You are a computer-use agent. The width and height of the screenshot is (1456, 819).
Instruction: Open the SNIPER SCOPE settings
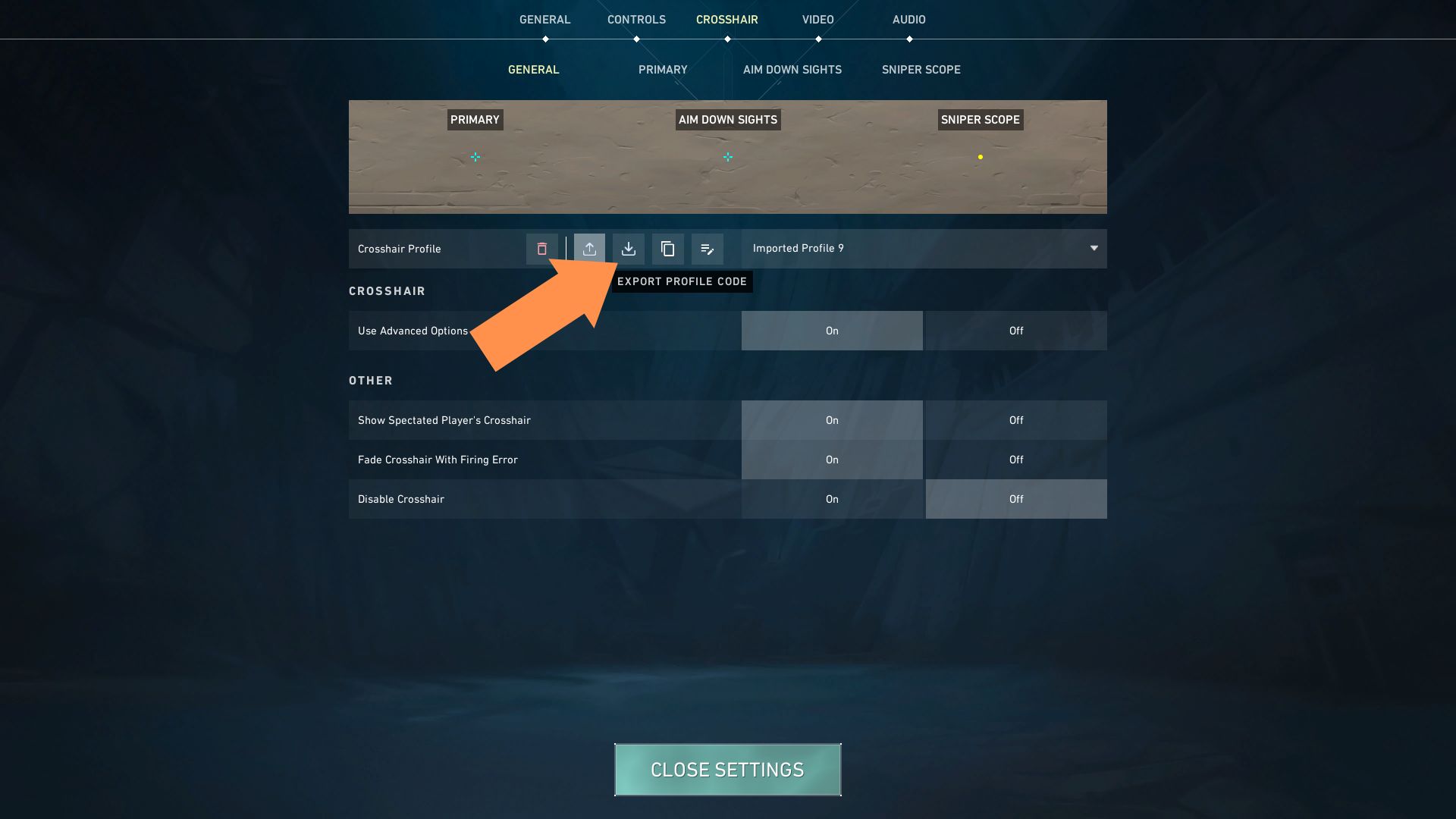point(921,70)
